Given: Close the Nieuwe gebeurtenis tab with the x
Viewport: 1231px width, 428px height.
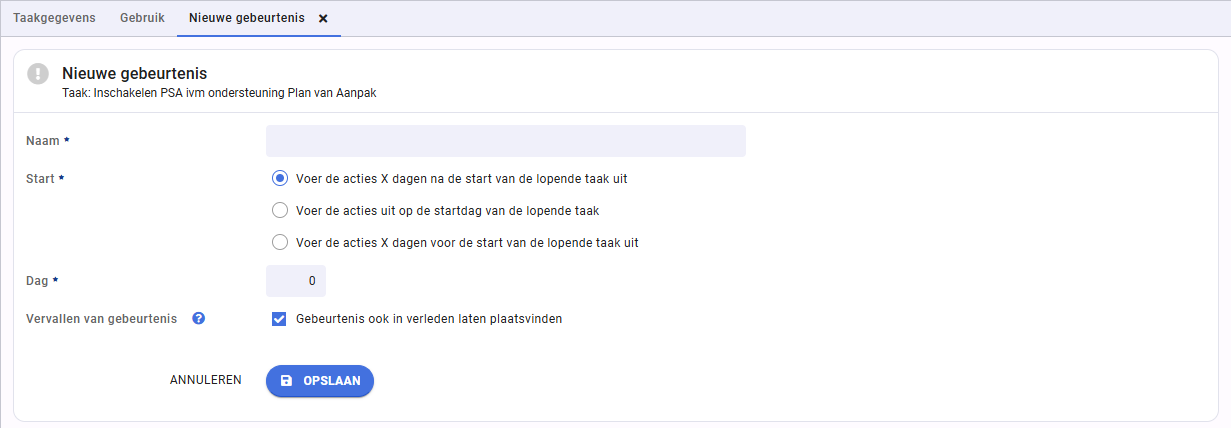Looking at the screenshot, I should pyautogui.click(x=323, y=18).
